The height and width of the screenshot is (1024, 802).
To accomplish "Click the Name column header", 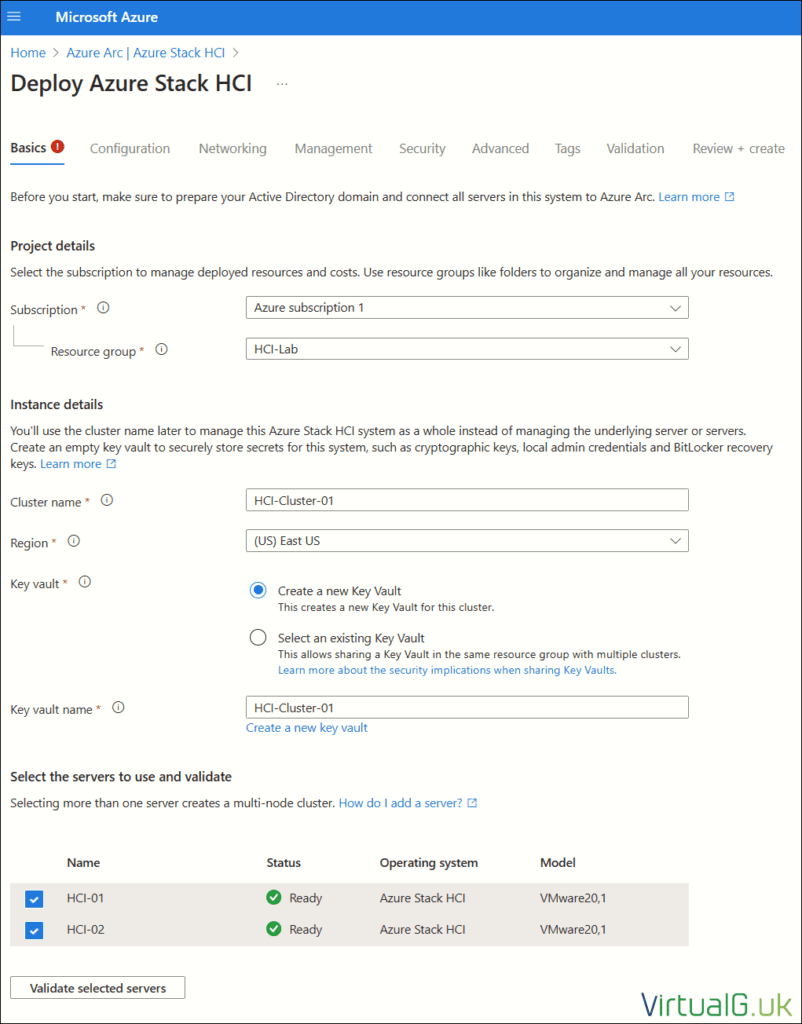I will click(84, 863).
